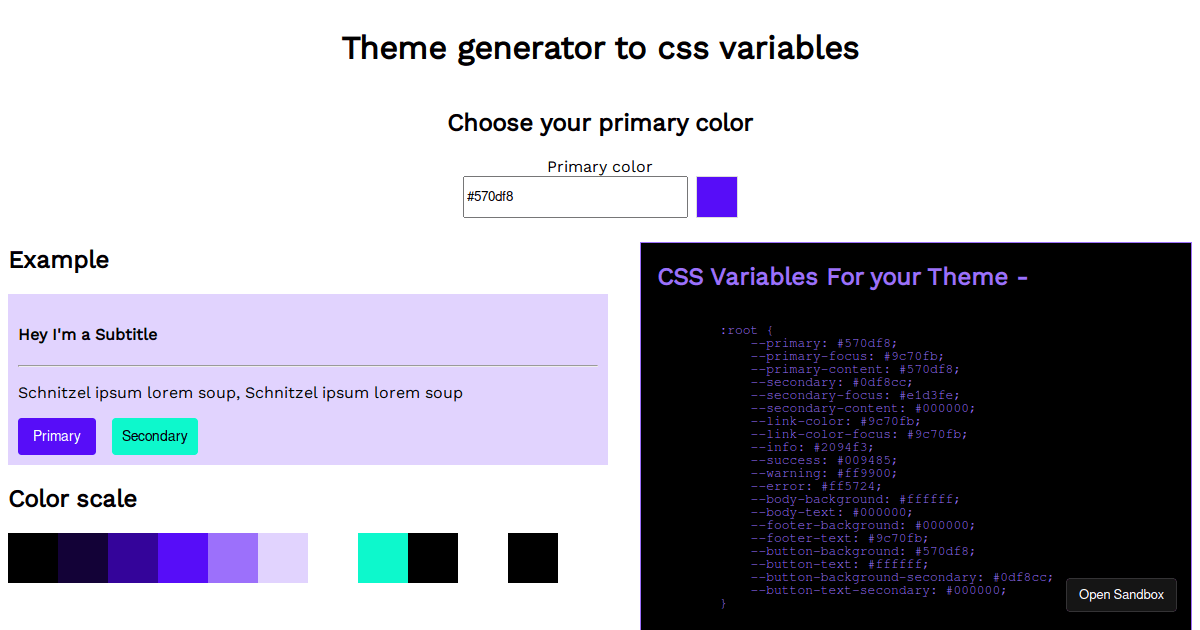This screenshot has height=630, width=1200.
Task: Click the primary color hex input field
Action: (575, 197)
